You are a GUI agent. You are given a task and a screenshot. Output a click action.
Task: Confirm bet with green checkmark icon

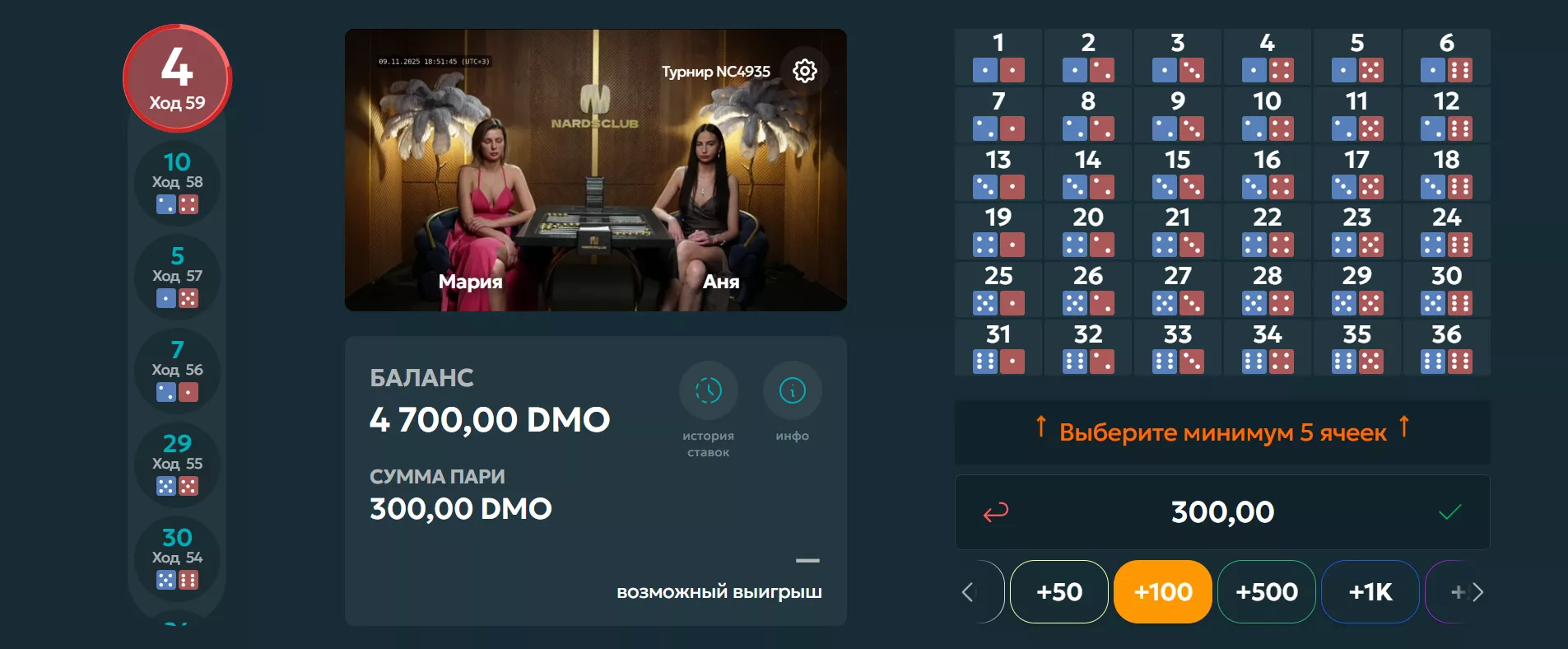1449,512
